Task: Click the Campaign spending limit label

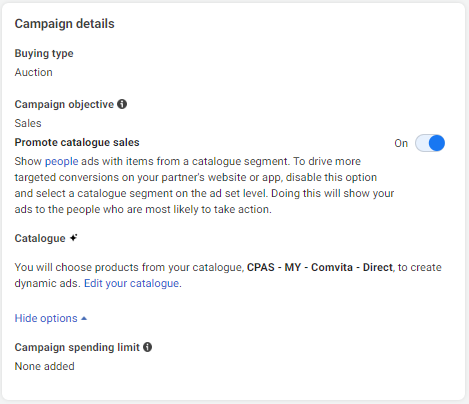Action: [77, 347]
